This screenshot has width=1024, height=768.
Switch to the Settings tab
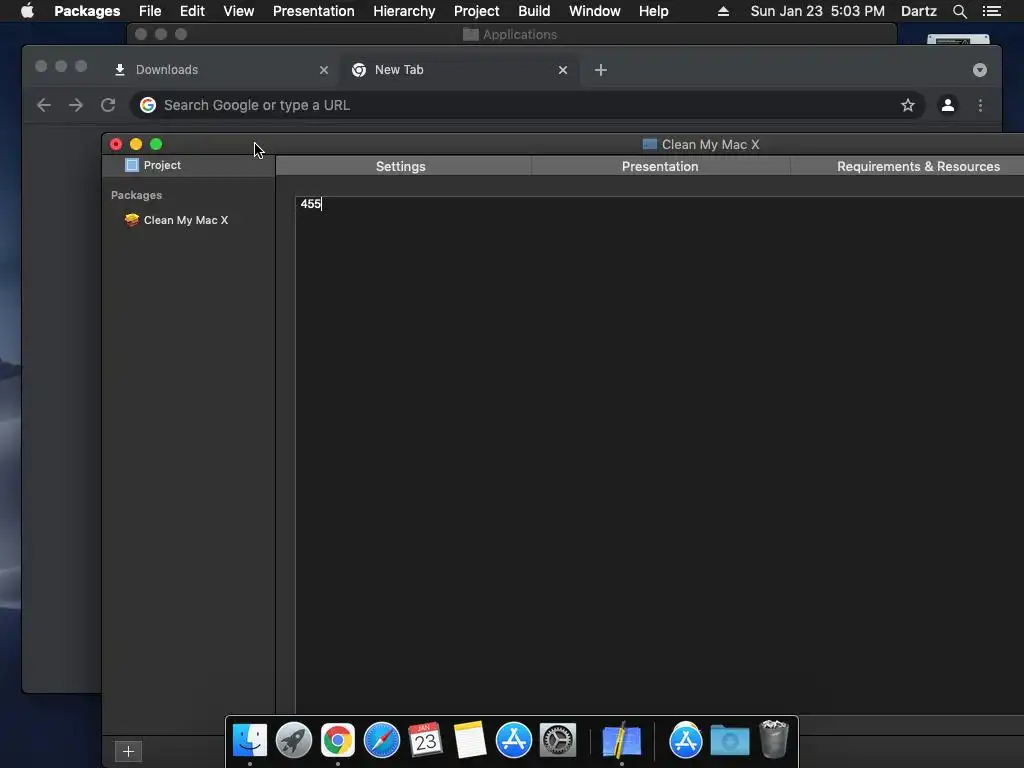401,167
